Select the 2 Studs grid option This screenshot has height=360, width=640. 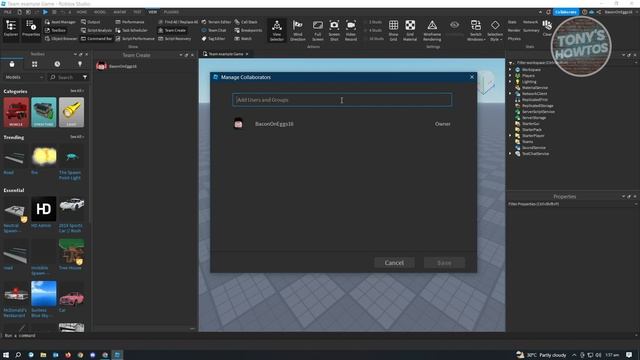373,22
